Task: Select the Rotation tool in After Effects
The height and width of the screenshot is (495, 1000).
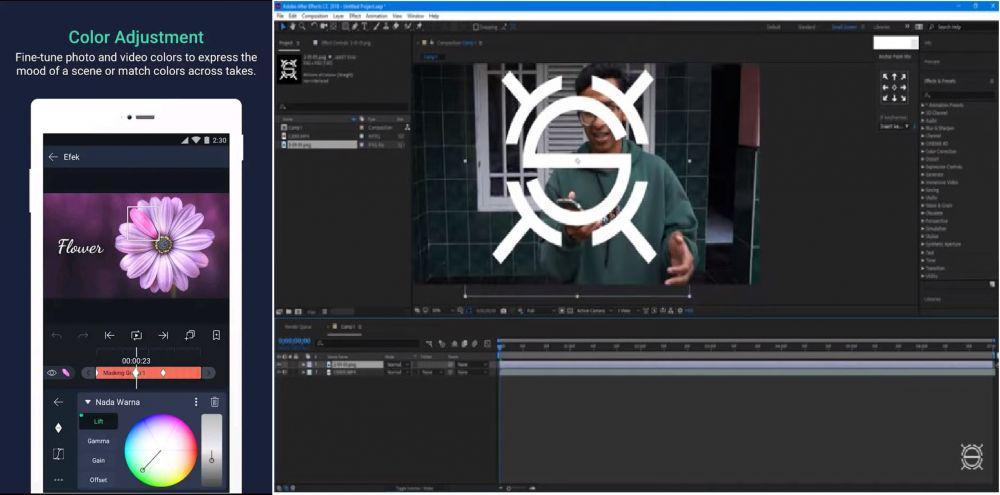Action: pyautogui.click(x=314, y=27)
